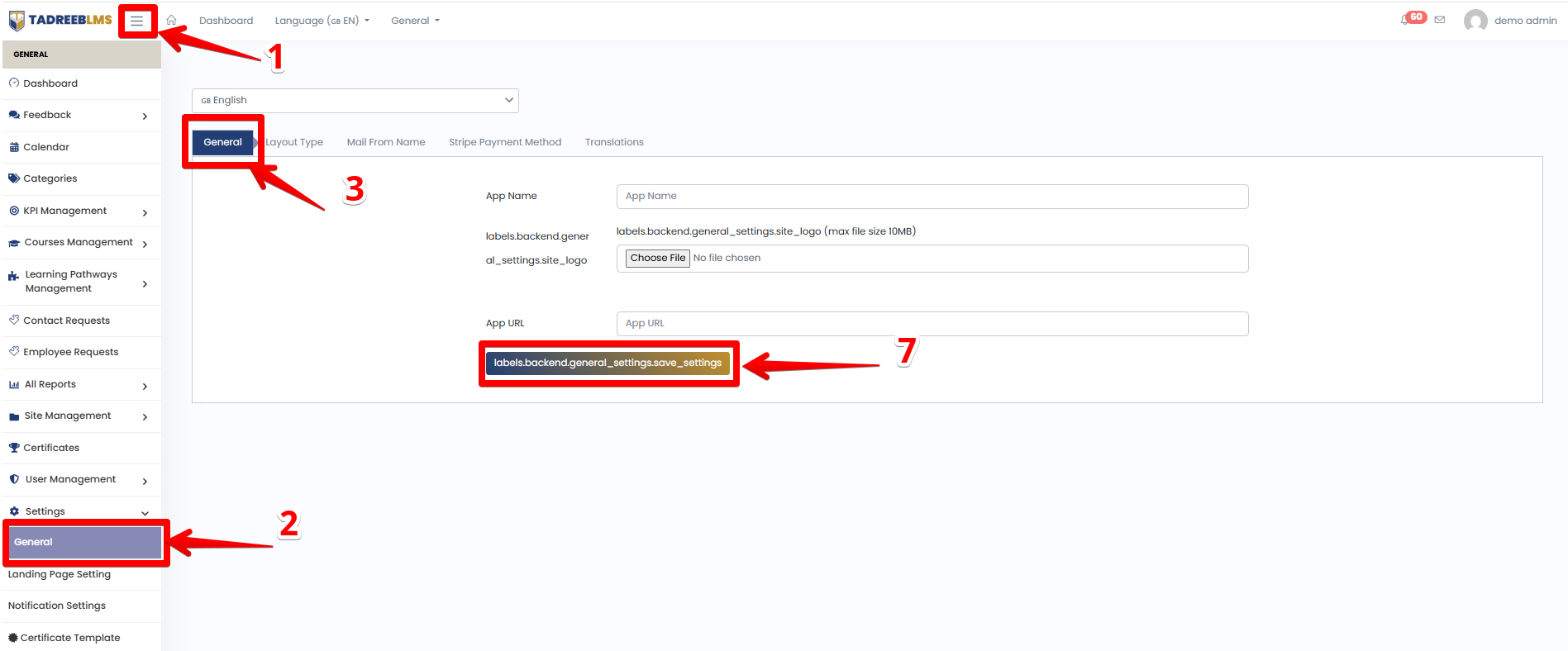Image resolution: width=1568 pixels, height=651 pixels.
Task: Click the Certificate Template icon
Action: tap(13, 638)
